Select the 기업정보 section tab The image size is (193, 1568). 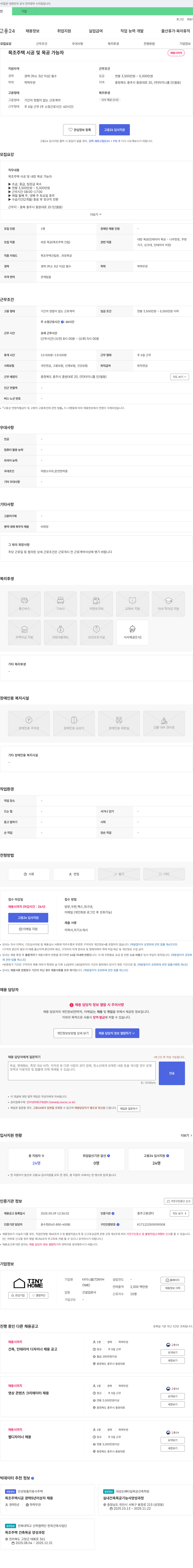(185, 44)
